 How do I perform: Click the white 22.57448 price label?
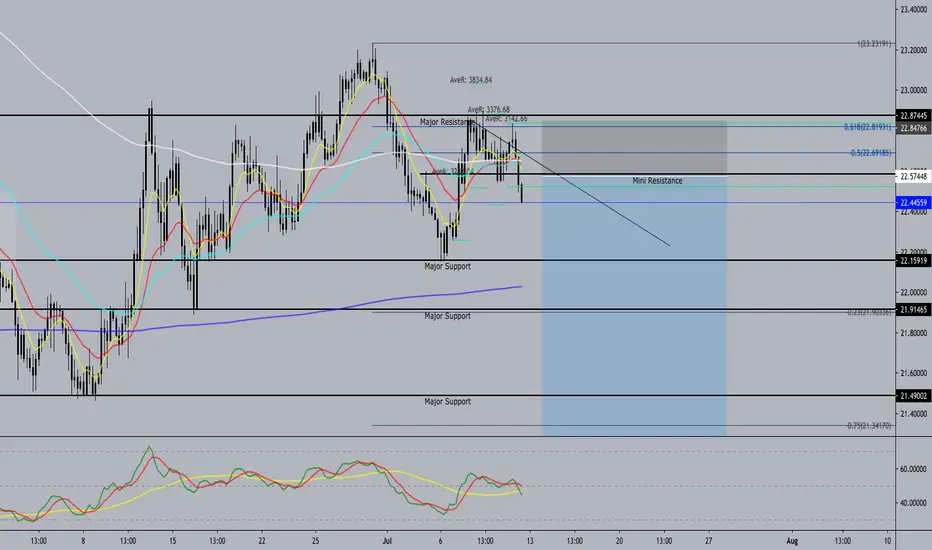coord(914,176)
